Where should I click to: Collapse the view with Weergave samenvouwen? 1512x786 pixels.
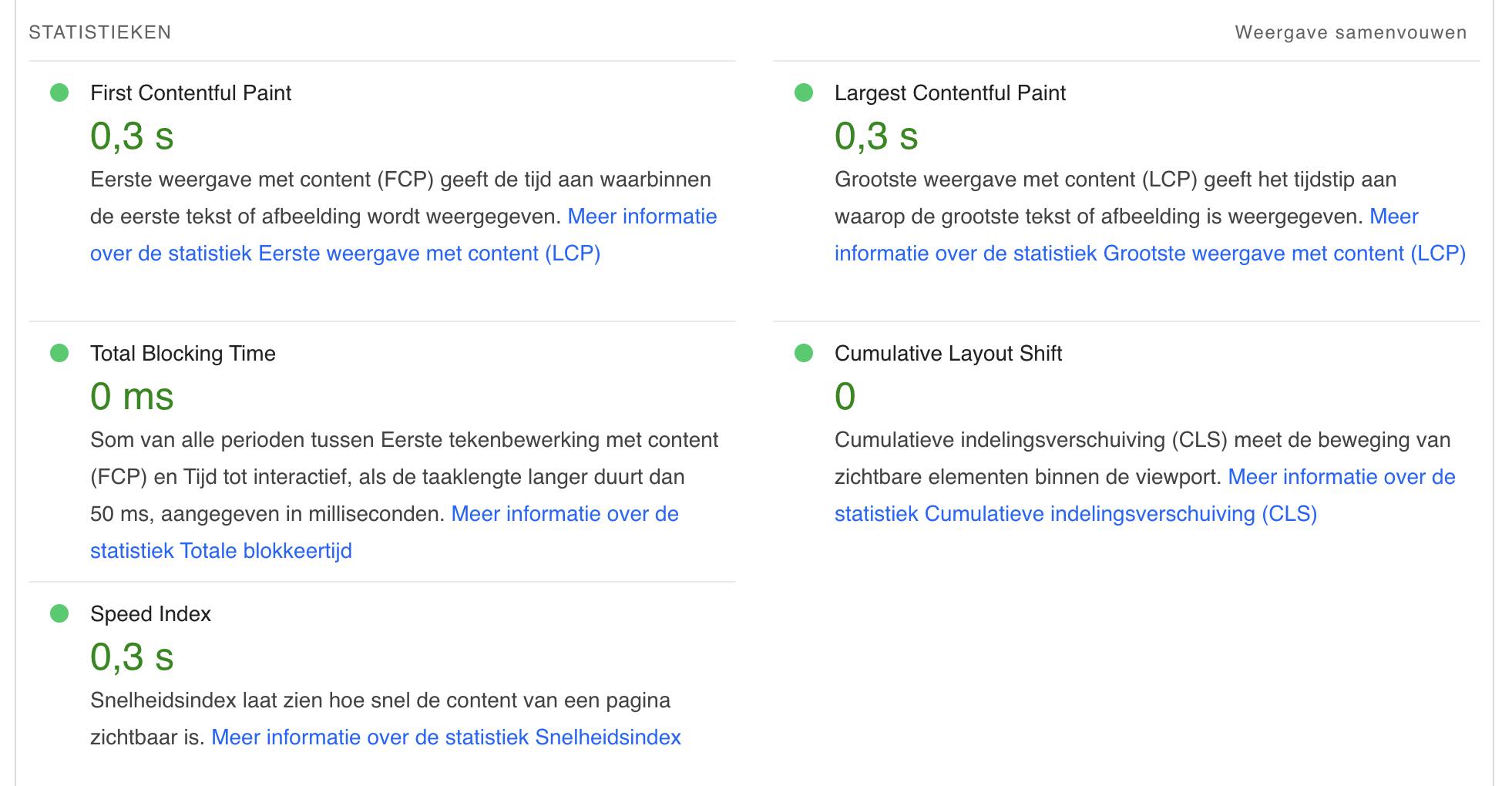click(x=1350, y=32)
